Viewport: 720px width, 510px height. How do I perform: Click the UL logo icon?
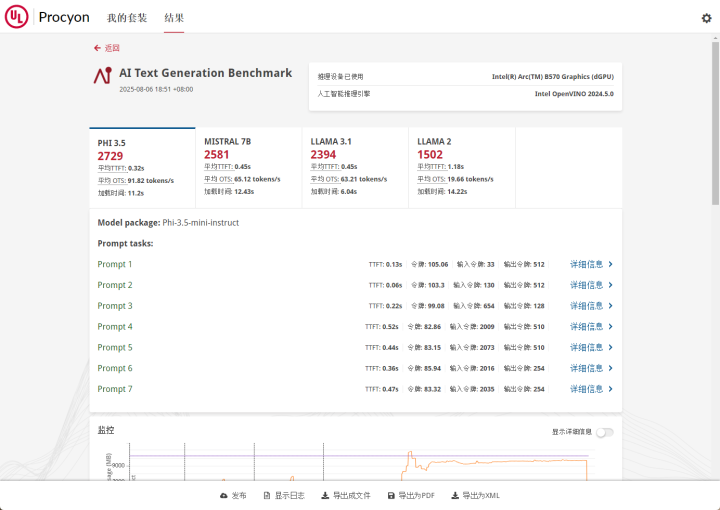[x=17, y=17]
